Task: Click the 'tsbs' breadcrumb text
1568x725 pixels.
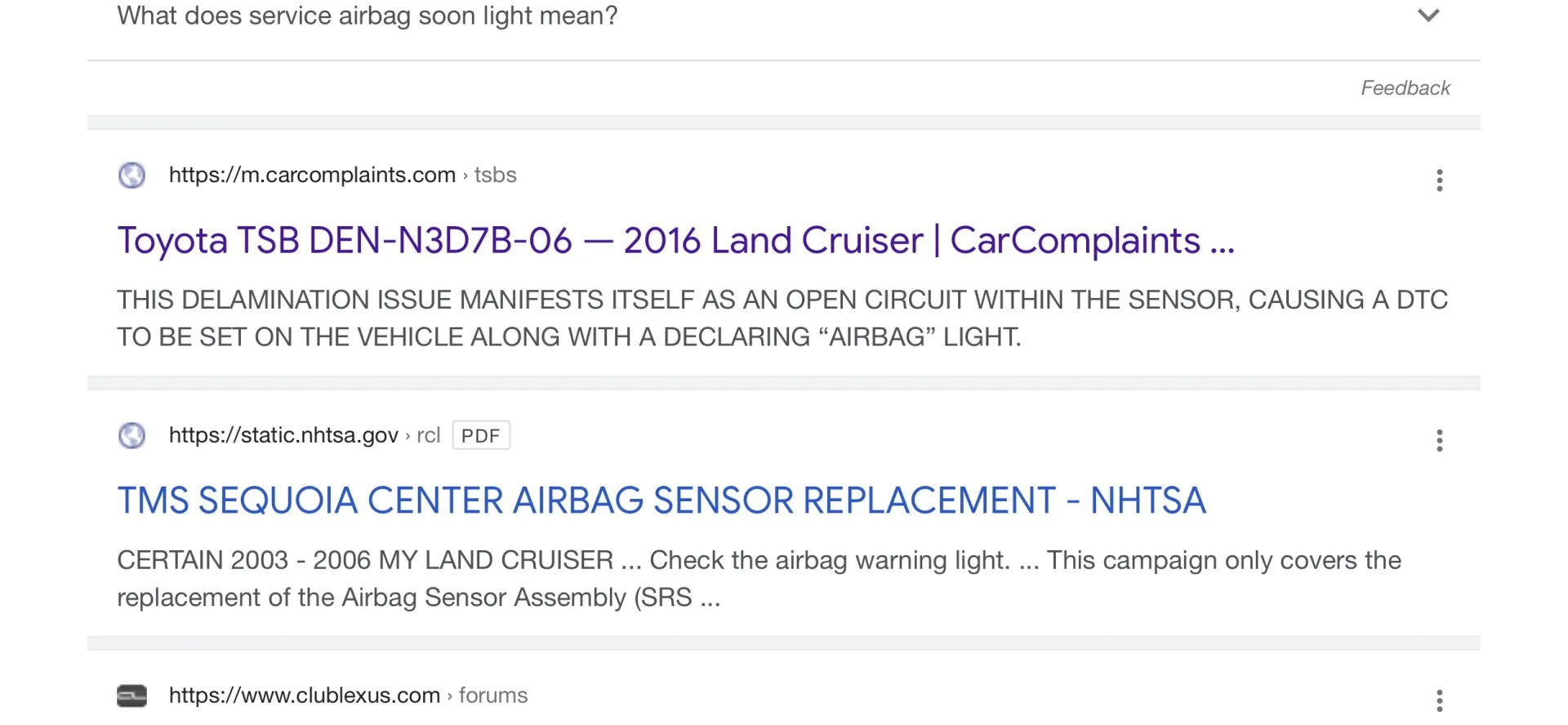Action: tap(495, 175)
